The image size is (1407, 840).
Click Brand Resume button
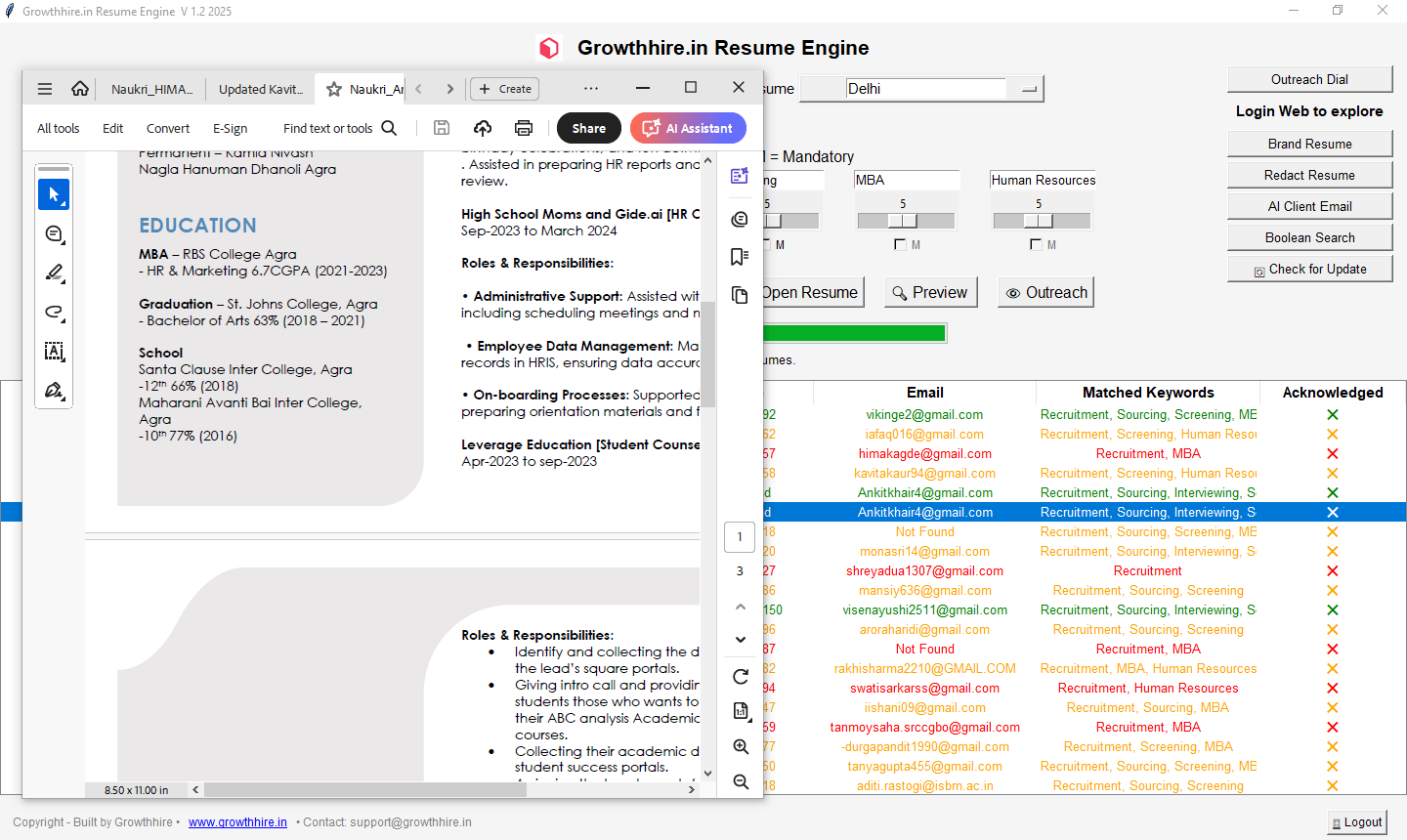pyautogui.click(x=1309, y=144)
